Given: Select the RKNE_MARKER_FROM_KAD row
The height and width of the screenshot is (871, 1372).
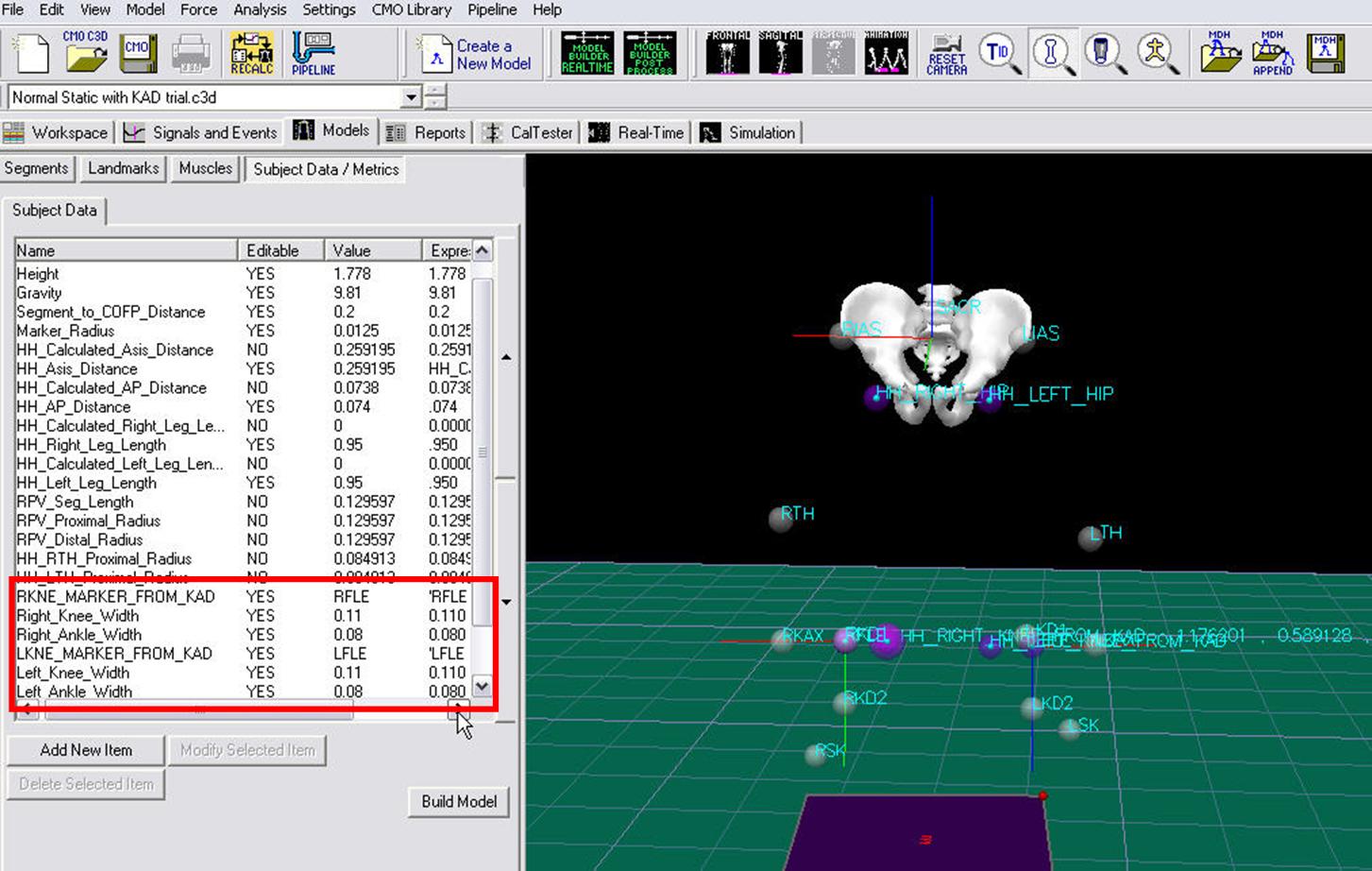Looking at the screenshot, I should pyautogui.click(x=243, y=596).
